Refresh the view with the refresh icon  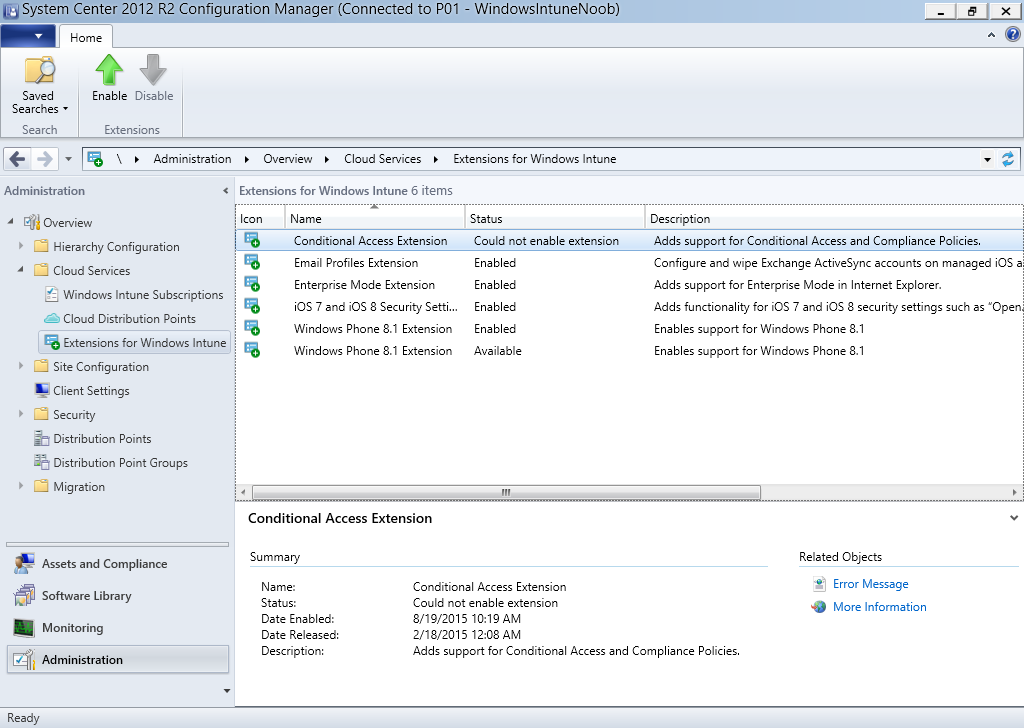click(x=1008, y=159)
